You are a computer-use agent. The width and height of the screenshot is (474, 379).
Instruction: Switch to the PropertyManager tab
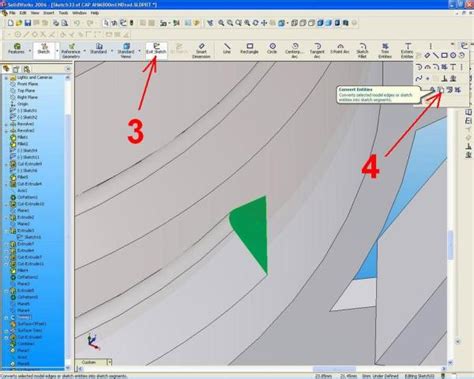click(16, 69)
